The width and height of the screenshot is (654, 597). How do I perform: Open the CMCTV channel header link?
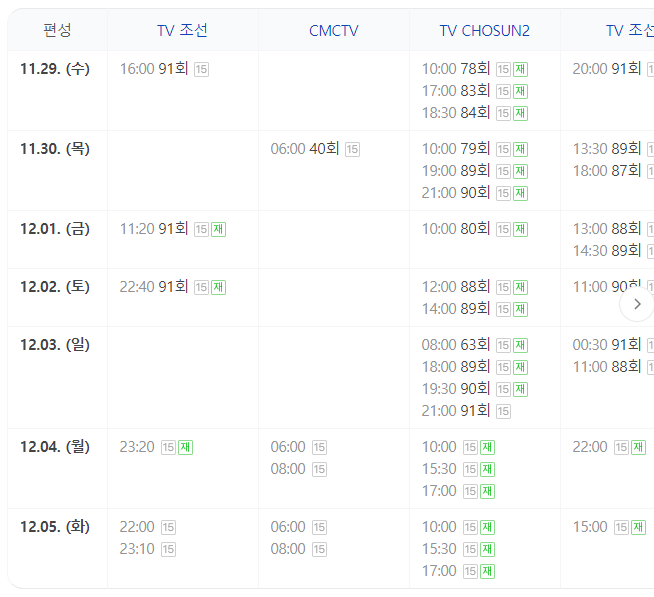point(334,31)
